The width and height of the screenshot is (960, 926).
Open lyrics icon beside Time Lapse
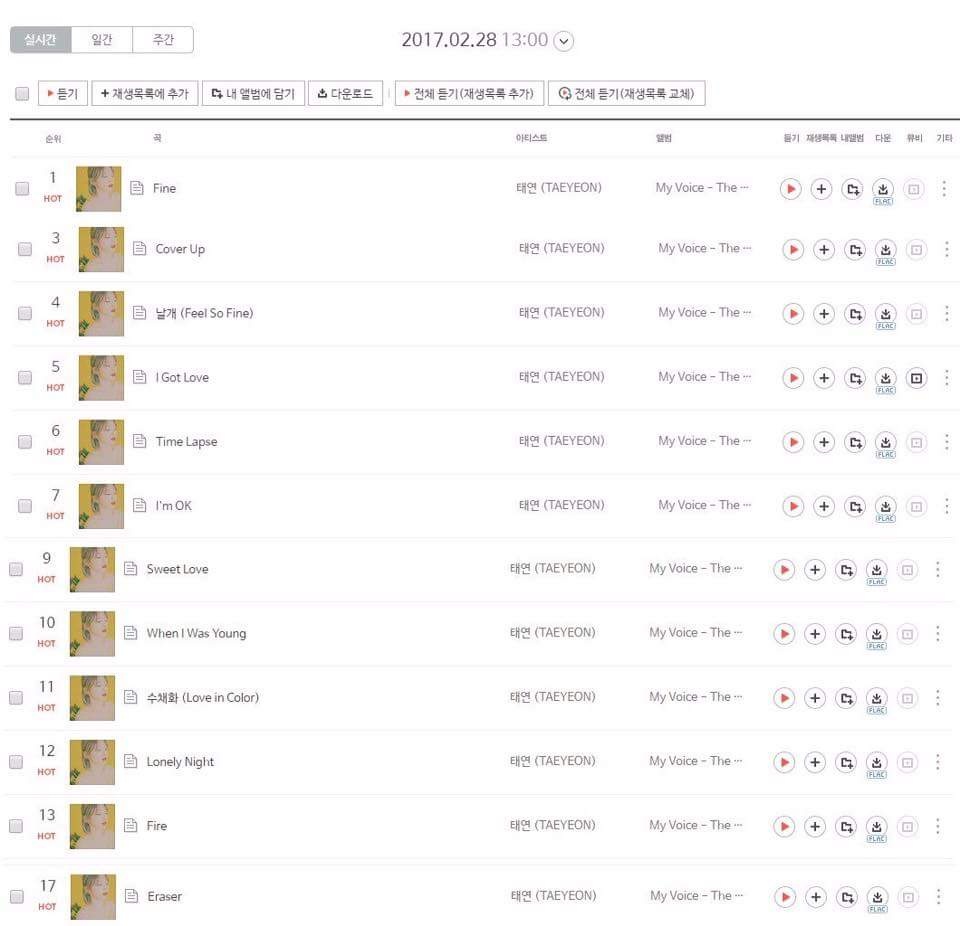(140, 442)
